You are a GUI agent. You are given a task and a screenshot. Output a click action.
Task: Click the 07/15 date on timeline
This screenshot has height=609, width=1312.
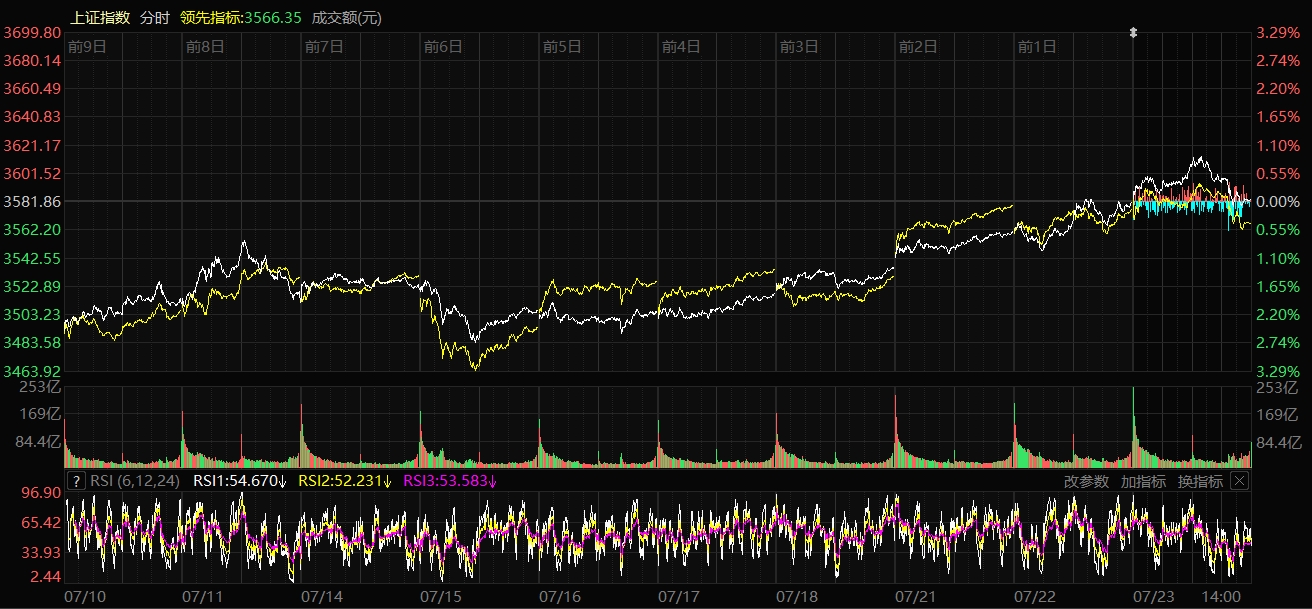pos(440,596)
